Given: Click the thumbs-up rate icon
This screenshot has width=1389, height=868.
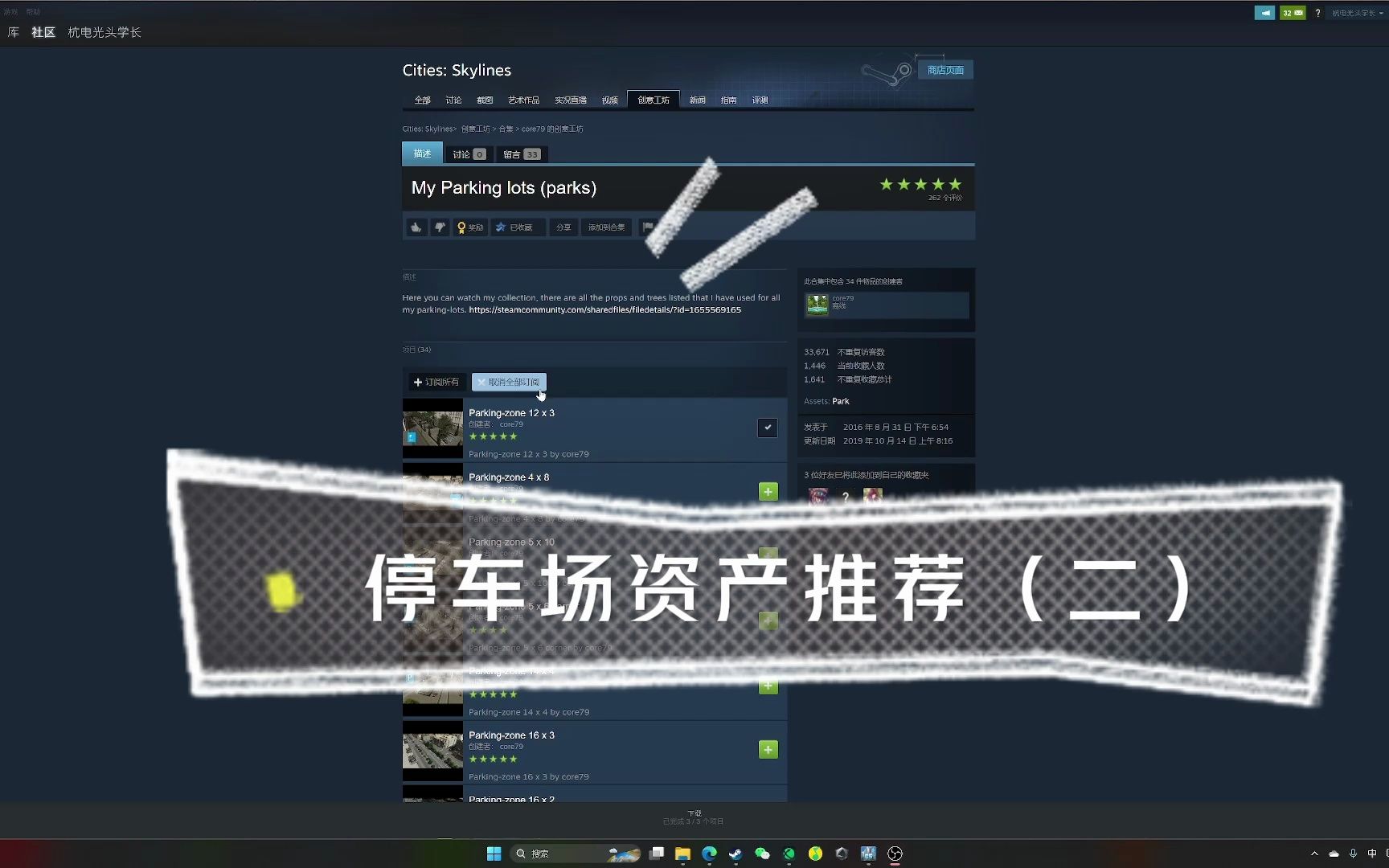Looking at the screenshot, I should click(416, 227).
